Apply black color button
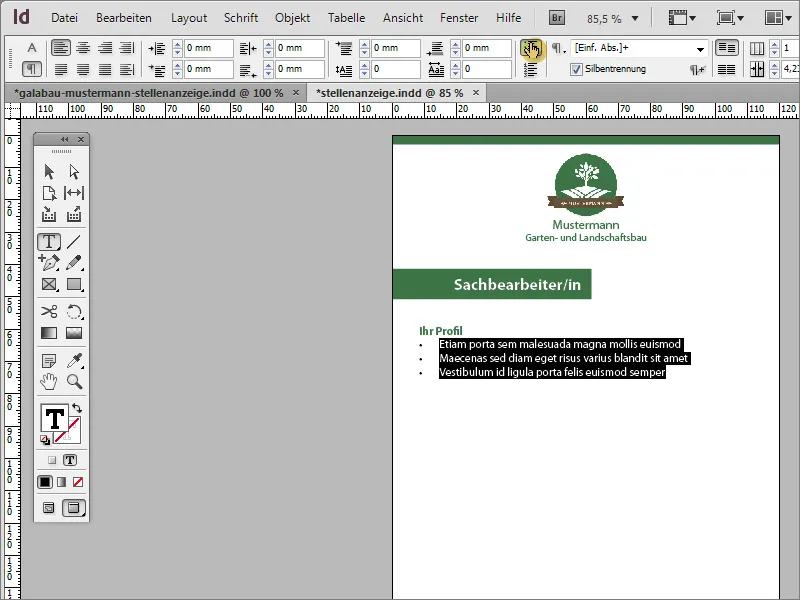Viewport: 800px width, 600px height. (x=45, y=482)
